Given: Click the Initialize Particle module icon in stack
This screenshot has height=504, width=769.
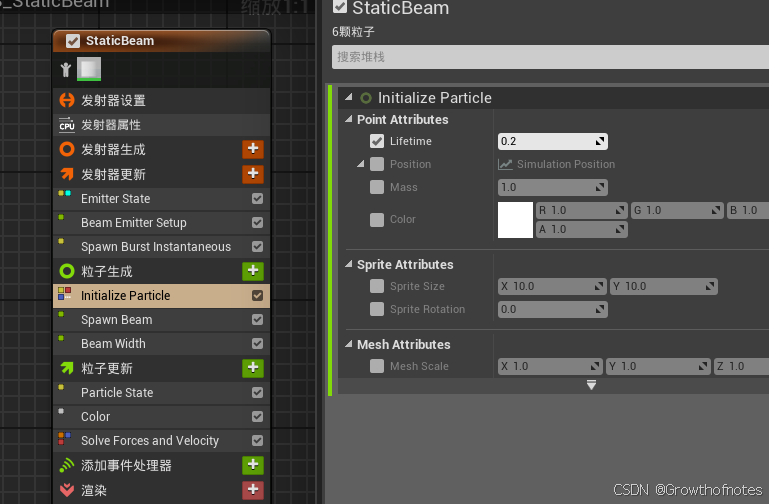Looking at the screenshot, I should pyautogui.click(x=65, y=294).
